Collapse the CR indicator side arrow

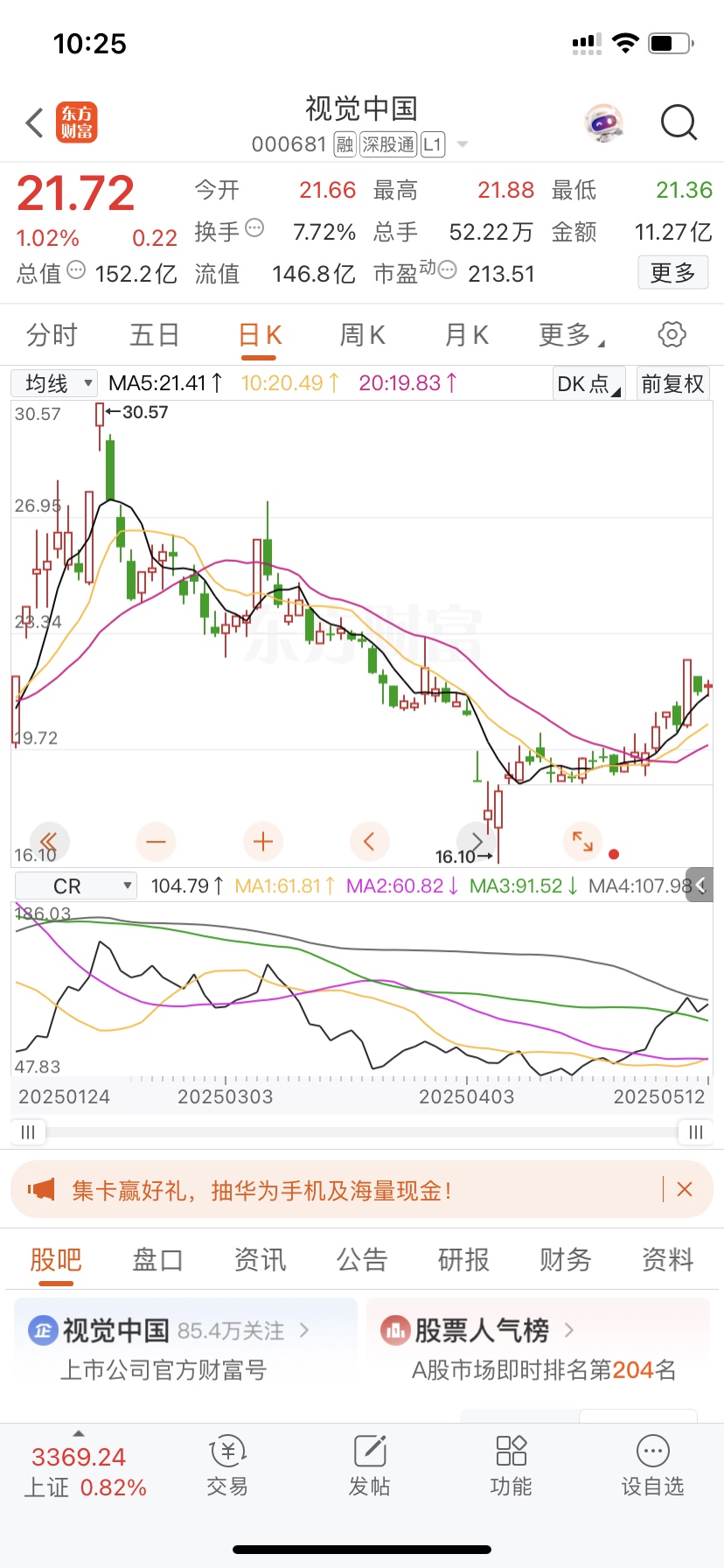coord(700,885)
